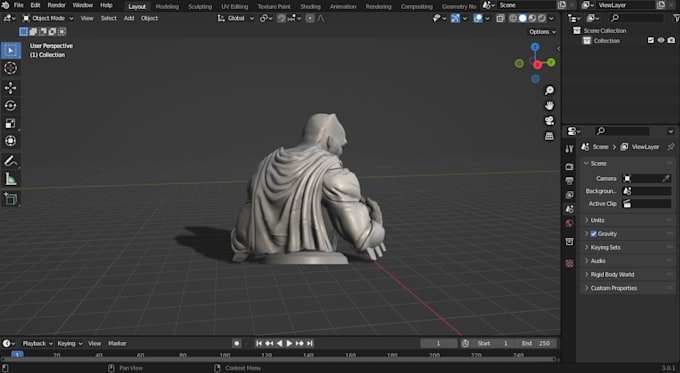Screen dimensions: 680x373
Task: Open the Tool properties tab
Action: [570, 149]
